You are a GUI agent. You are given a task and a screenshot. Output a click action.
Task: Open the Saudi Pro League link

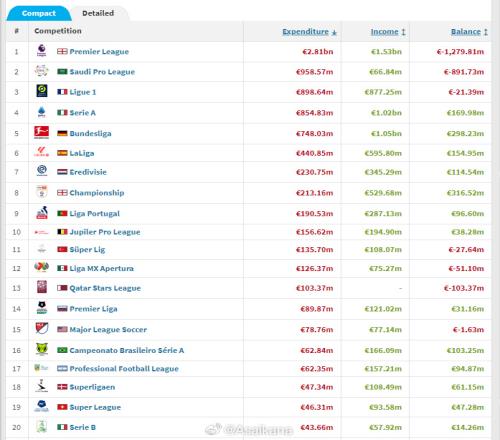102,72
